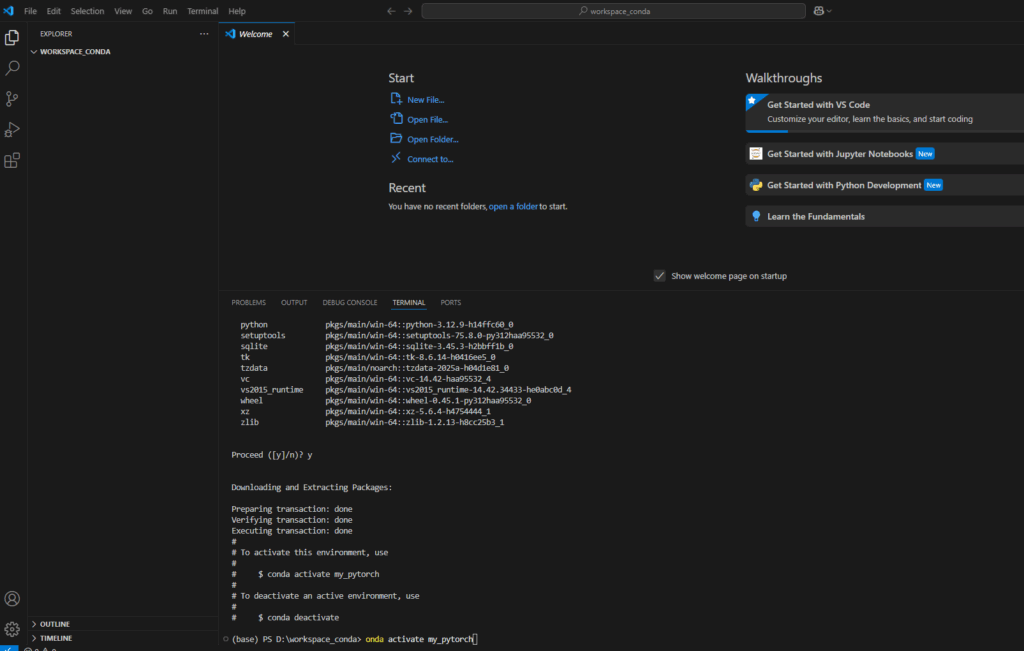Screen dimensions: 1024x651
Task: Switch to the OUTPUT panel tab
Action: coord(294,302)
